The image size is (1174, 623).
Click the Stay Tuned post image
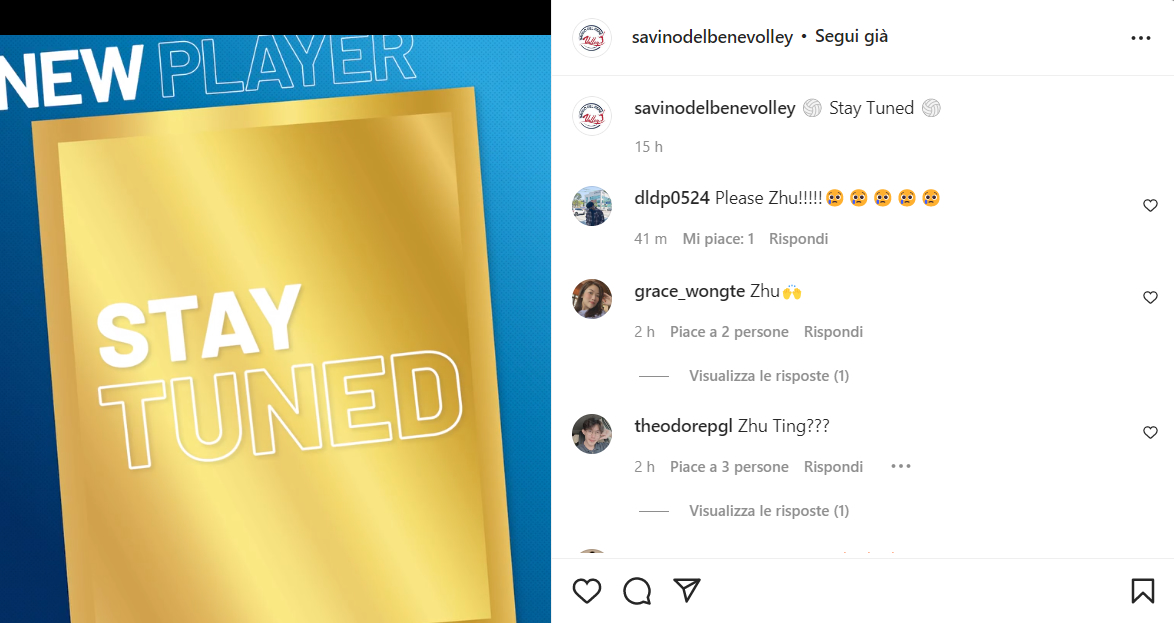click(x=276, y=329)
